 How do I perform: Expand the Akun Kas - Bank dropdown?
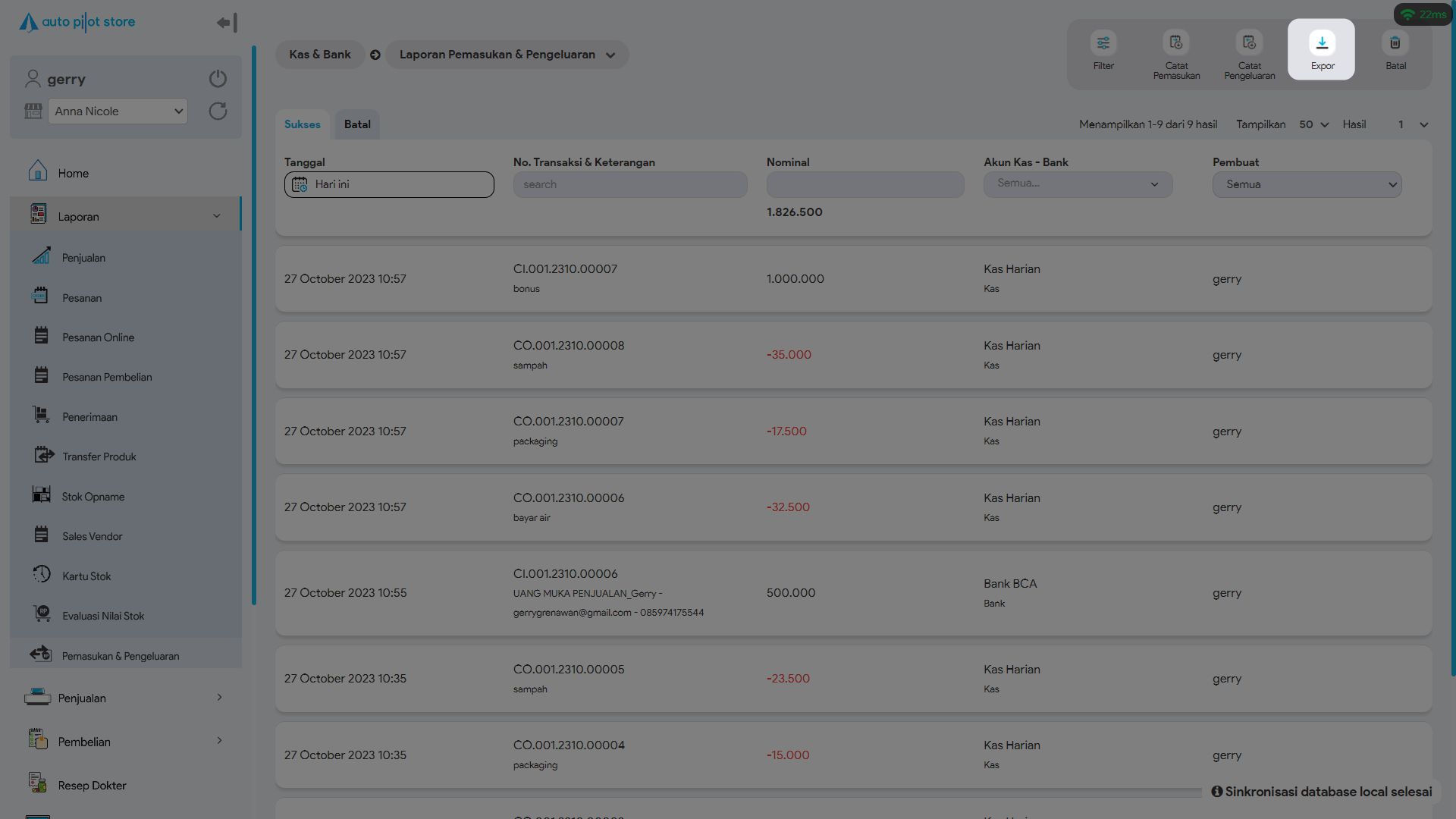tap(1078, 184)
